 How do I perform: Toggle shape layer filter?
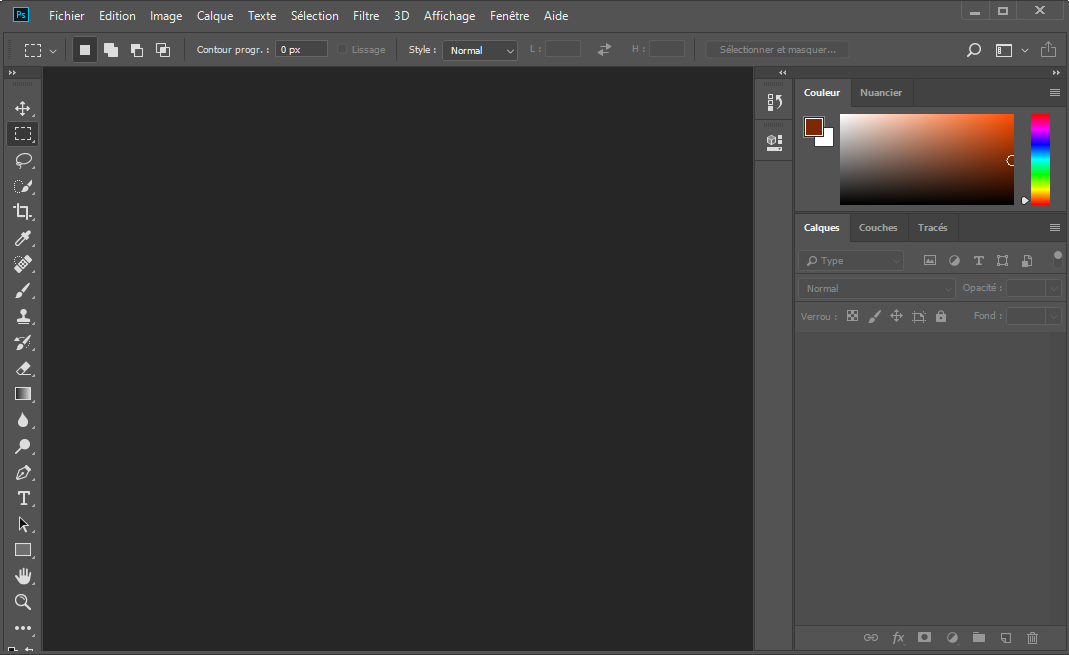(x=1002, y=260)
